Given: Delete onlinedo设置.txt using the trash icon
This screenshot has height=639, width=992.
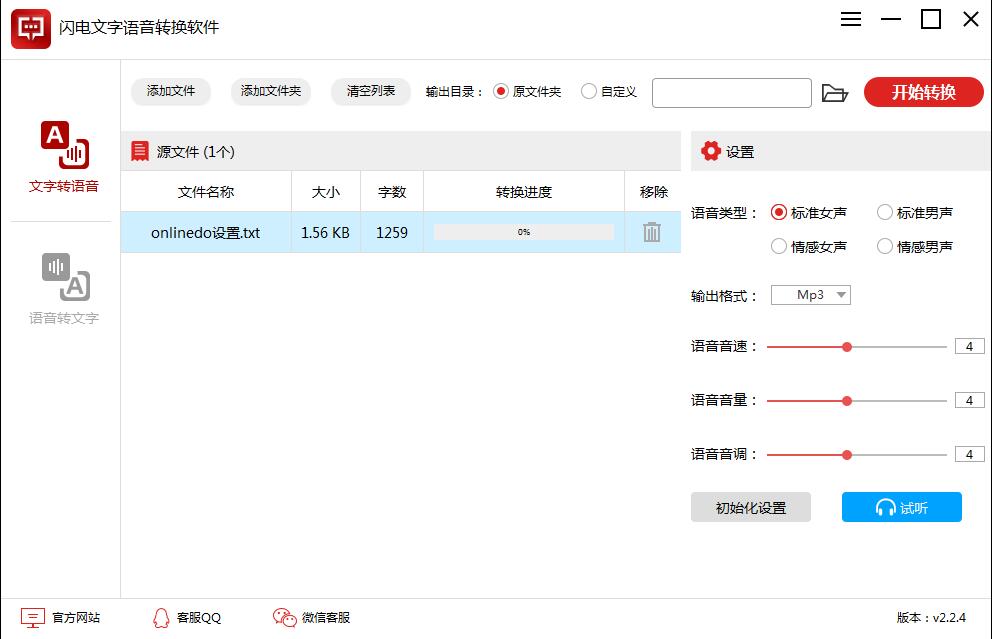Looking at the screenshot, I should coord(651,231).
